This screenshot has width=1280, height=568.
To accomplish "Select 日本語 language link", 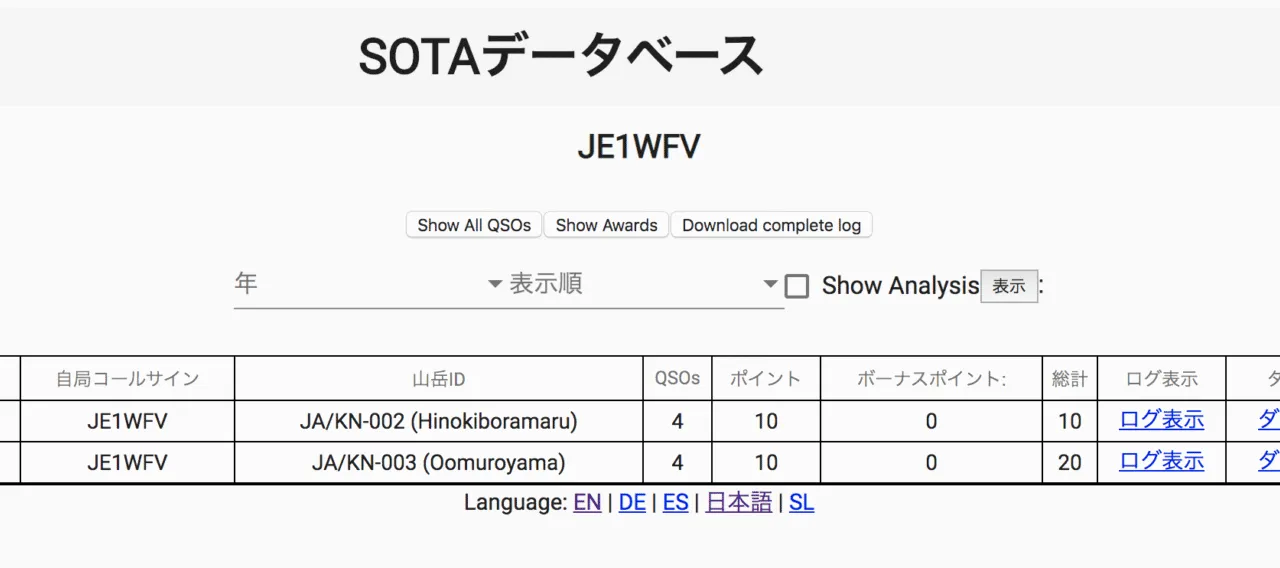I will point(739,502).
